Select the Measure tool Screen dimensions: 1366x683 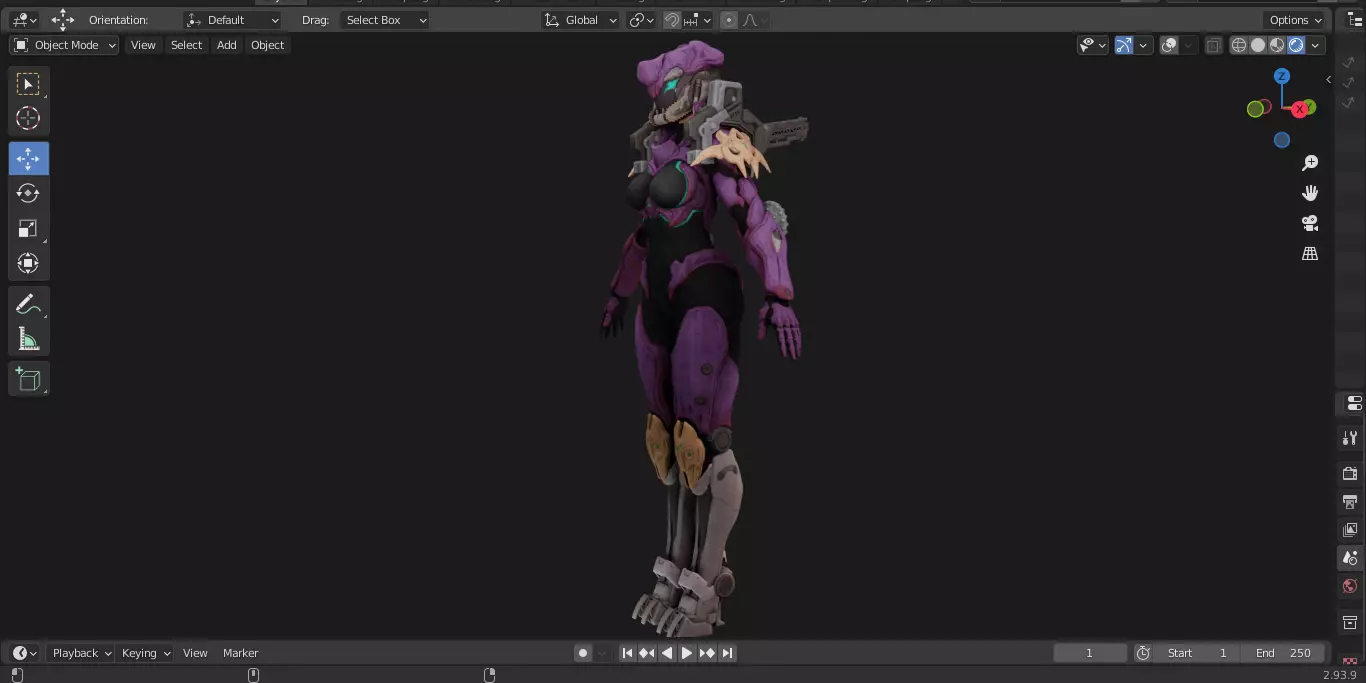coord(28,340)
